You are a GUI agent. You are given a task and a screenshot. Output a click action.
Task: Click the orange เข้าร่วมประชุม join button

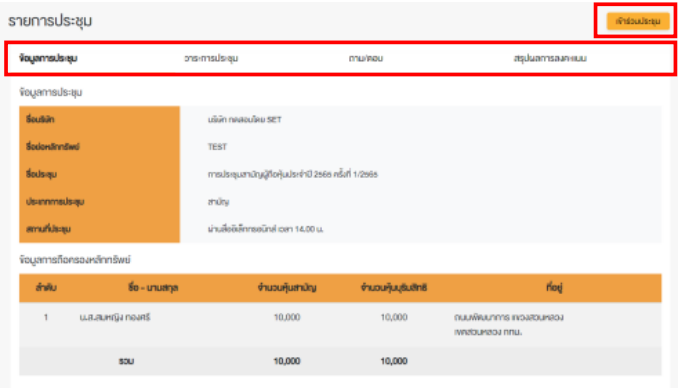tap(638, 21)
